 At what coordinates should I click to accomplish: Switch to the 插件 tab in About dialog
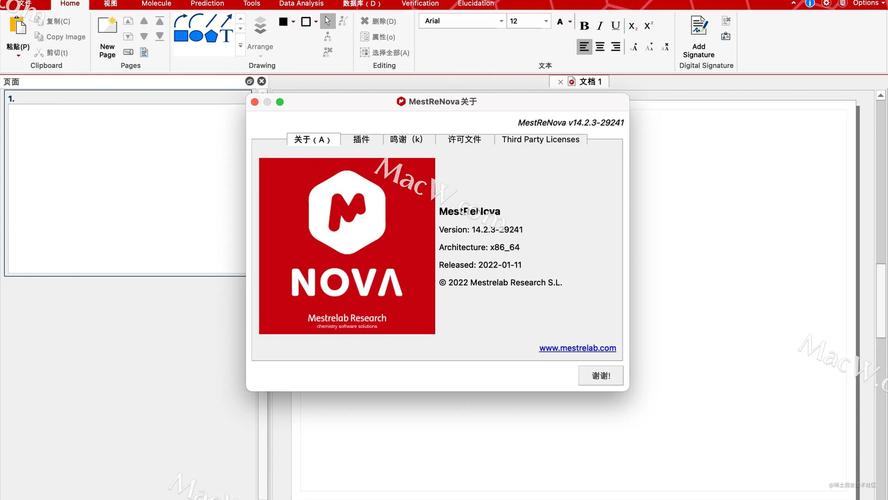click(x=361, y=139)
